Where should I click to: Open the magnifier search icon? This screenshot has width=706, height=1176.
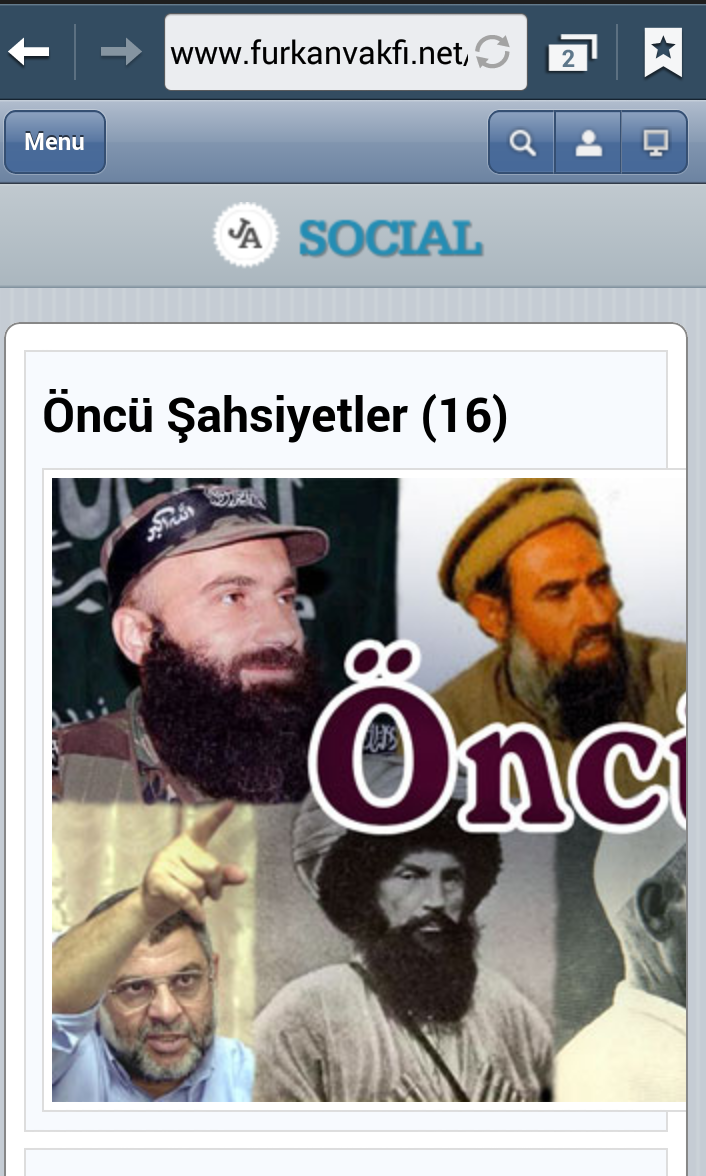pyautogui.click(x=522, y=142)
